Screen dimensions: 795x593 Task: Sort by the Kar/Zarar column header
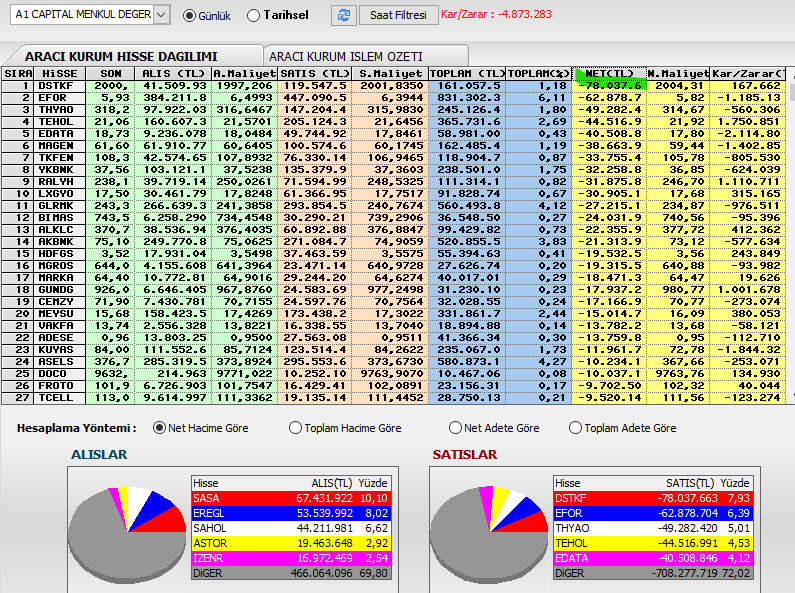click(748, 74)
